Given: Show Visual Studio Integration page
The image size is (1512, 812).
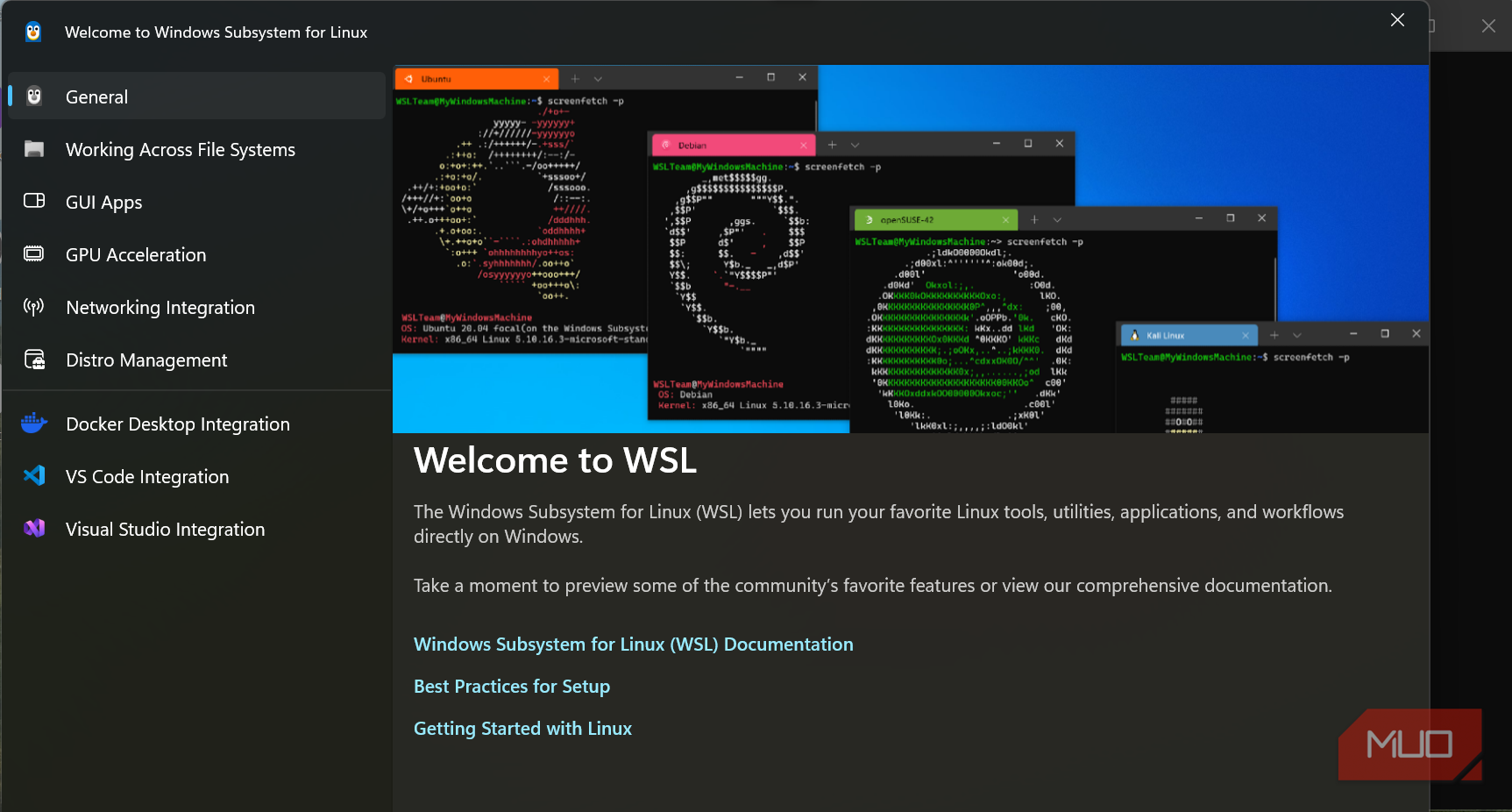Looking at the screenshot, I should tap(197, 529).
